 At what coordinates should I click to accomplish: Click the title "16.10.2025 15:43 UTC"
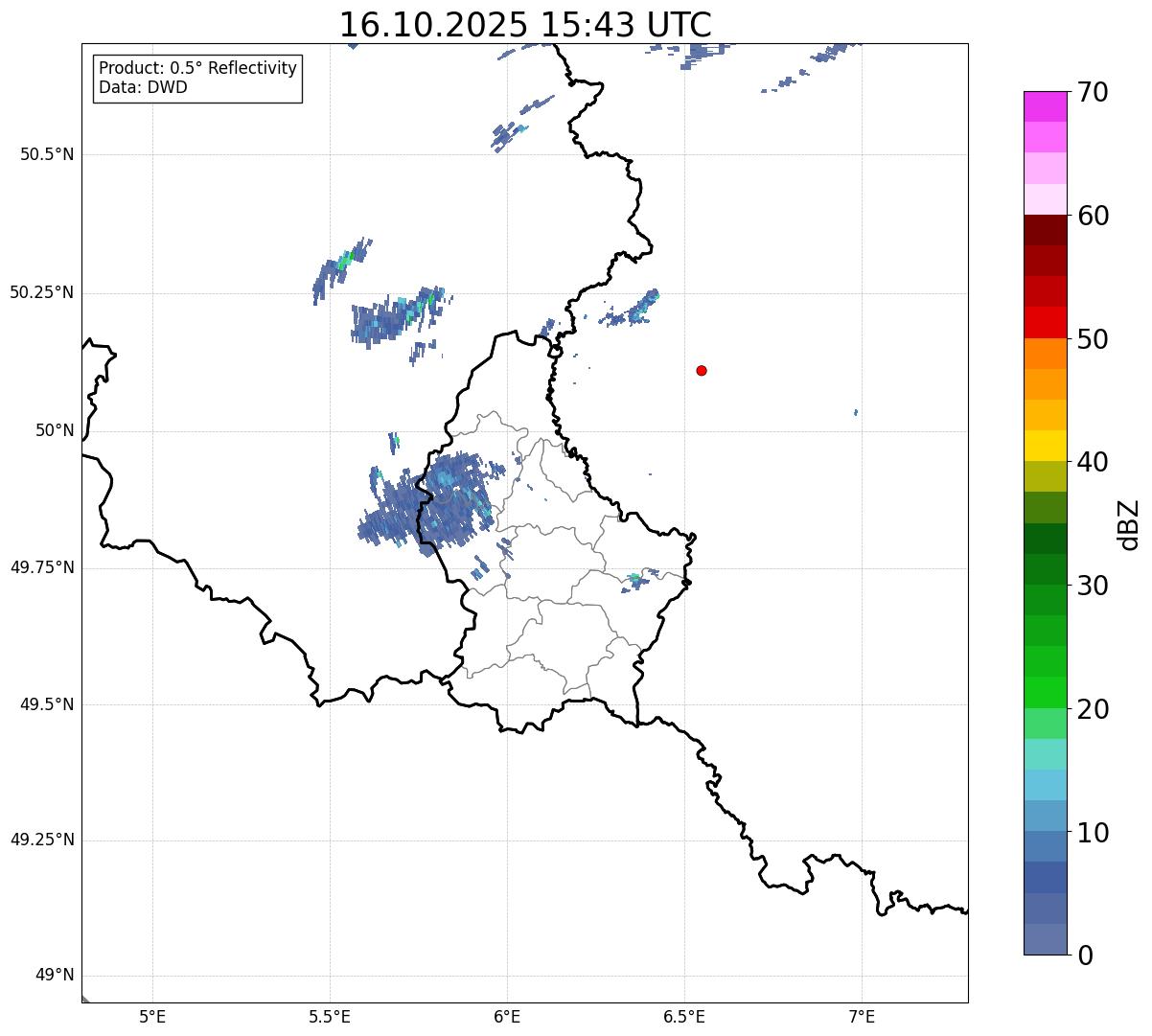[525, 24]
